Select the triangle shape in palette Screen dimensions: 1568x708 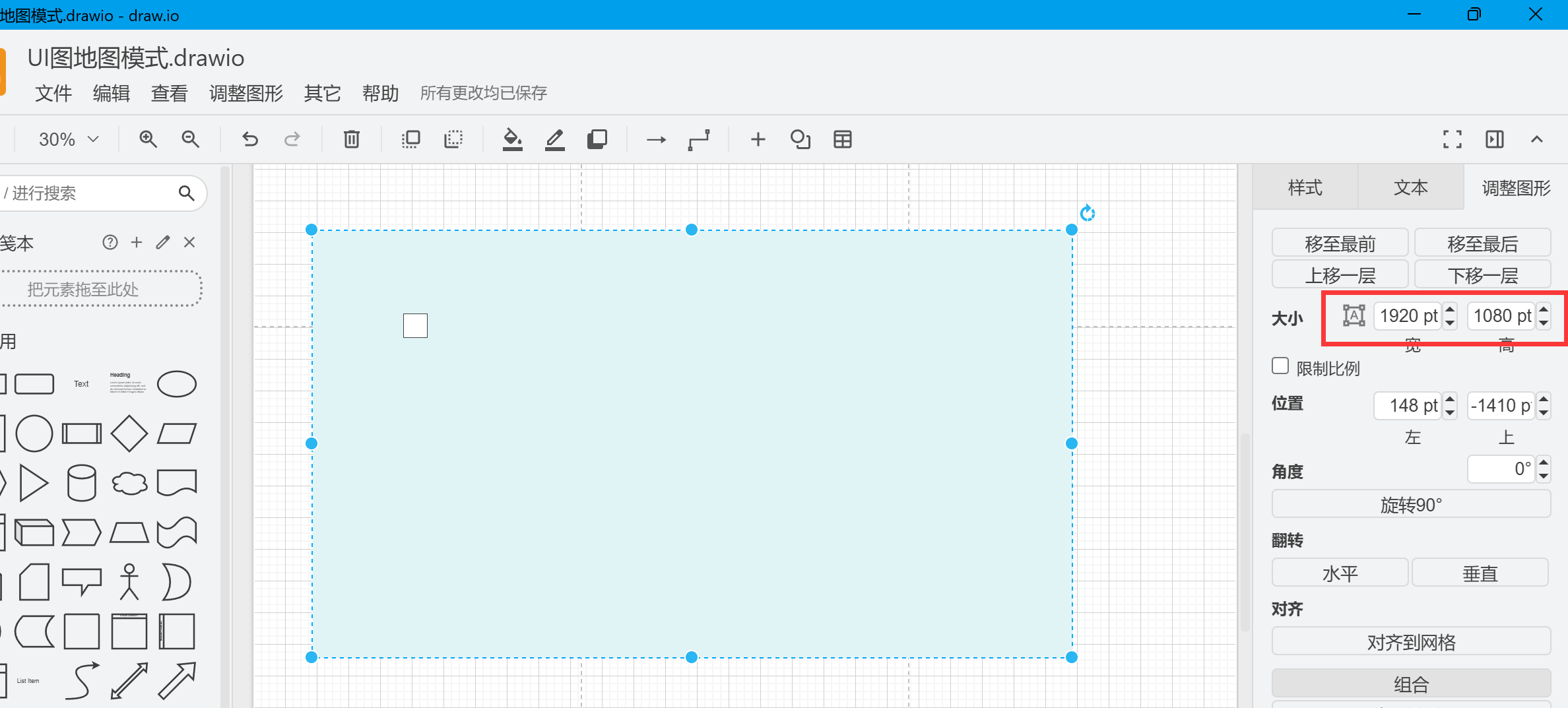[x=34, y=483]
